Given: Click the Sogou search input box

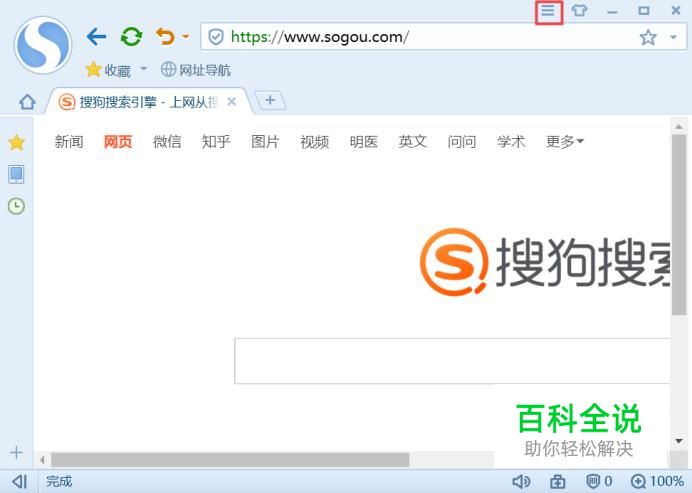Looking at the screenshot, I should 452,361.
